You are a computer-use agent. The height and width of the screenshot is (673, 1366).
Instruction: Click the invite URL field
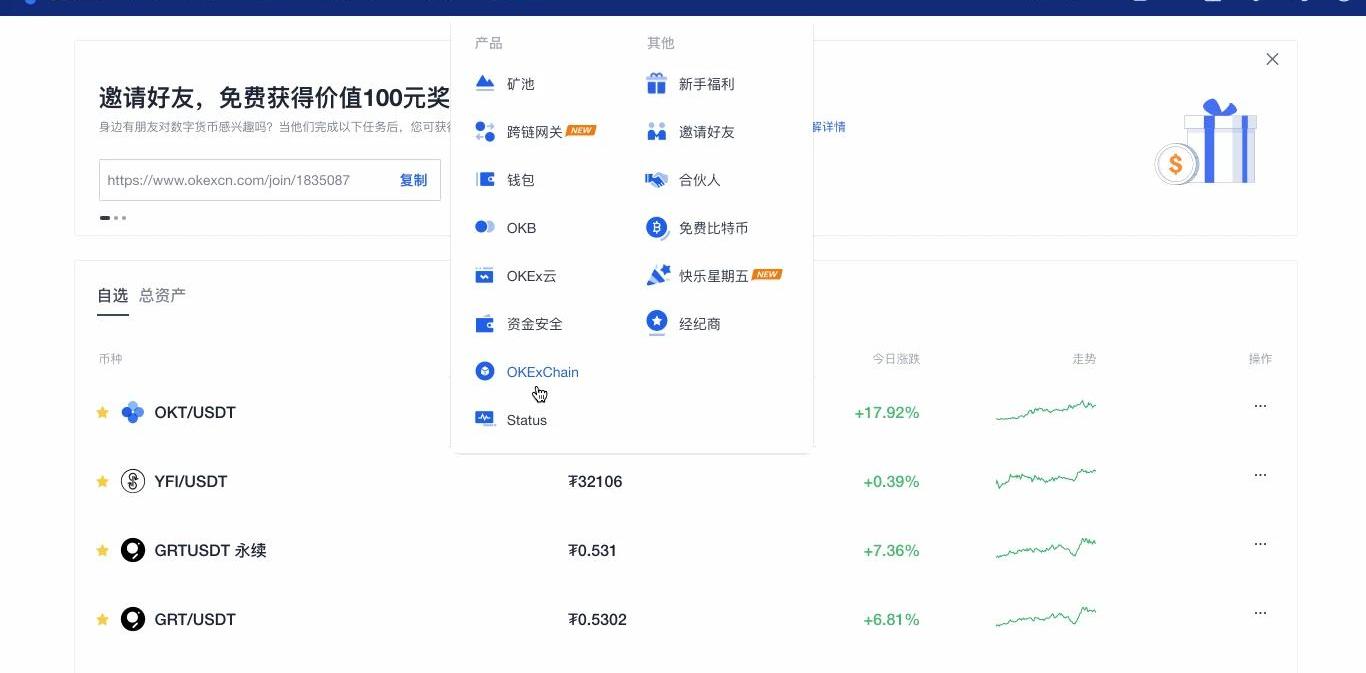point(270,180)
